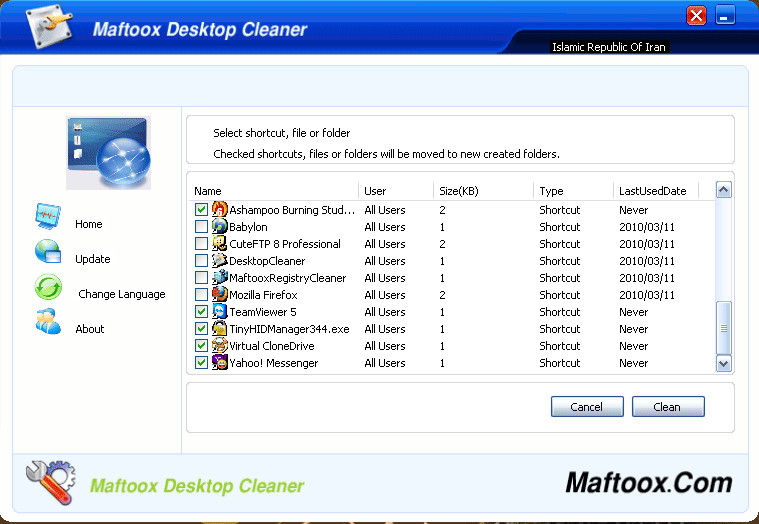Check the DesktopCleaner checkbox
Image resolution: width=759 pixels, height=524 pixels.
(201, 260)
